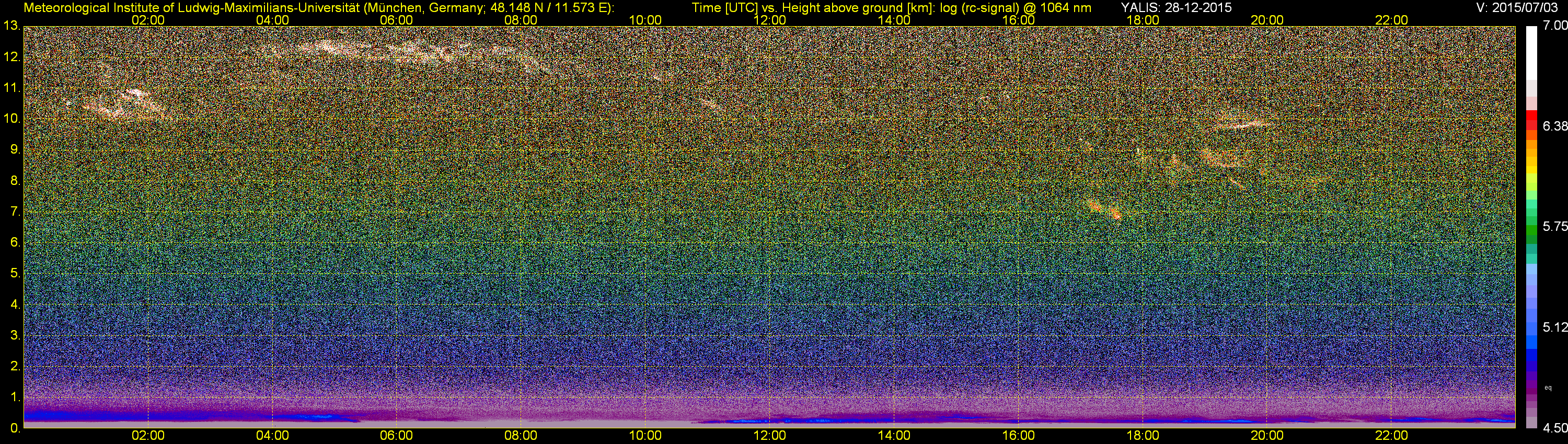Image resolution: width=1568 pixels, height=444 pixels.
Task: Click the 12:00 label on the bottom time axis
Action: click(769, 436)
